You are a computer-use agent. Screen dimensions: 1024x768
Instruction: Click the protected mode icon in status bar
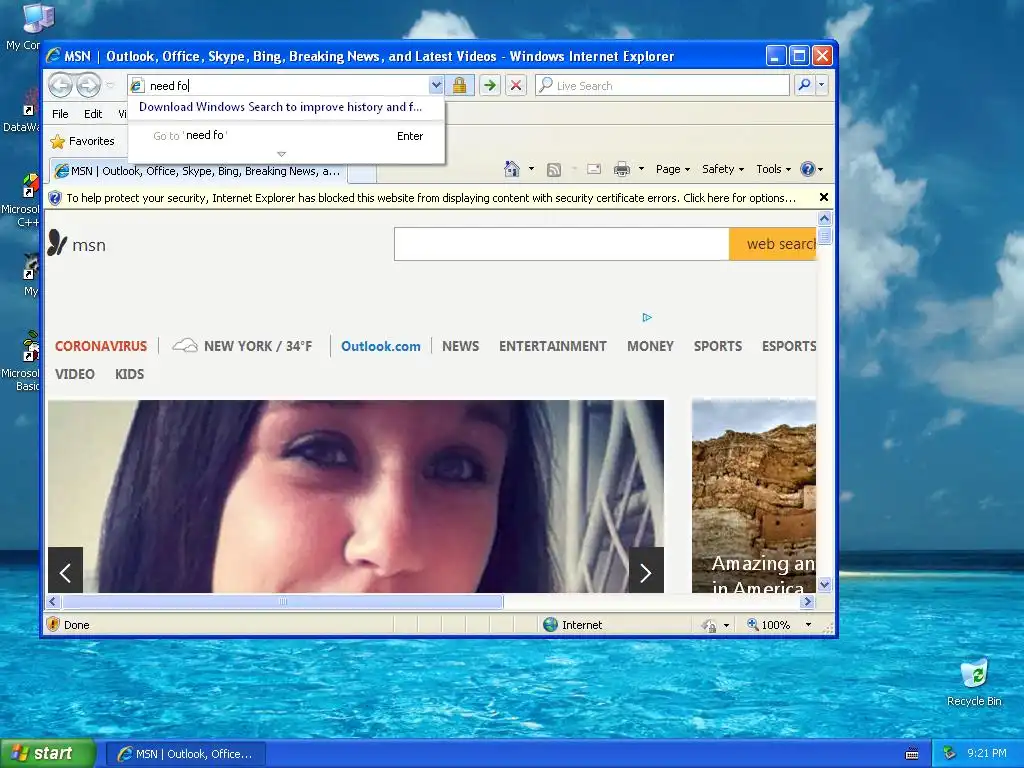(x=709, y=625)
